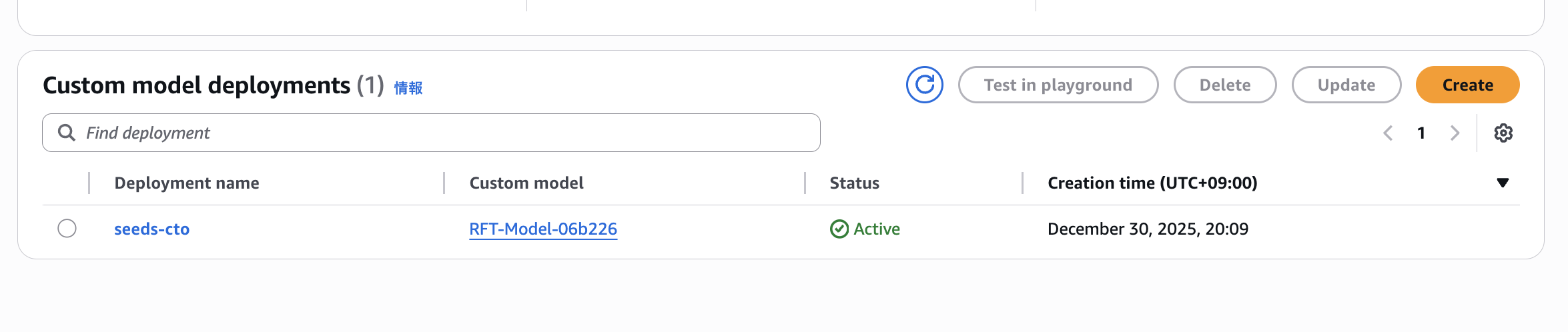Open the seeds-cto deployment link
1568x332 pixels.
tap(151, 229)
